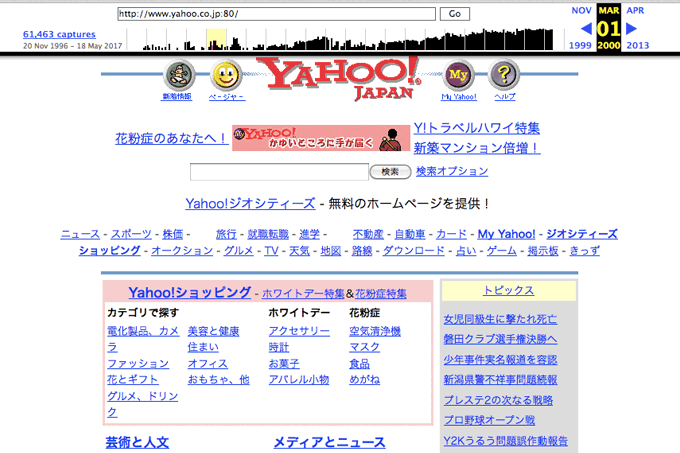The height and width of the screenshot is (453, 680).
Task: Open the ニュース navigation link
Action: click(80, 234)
